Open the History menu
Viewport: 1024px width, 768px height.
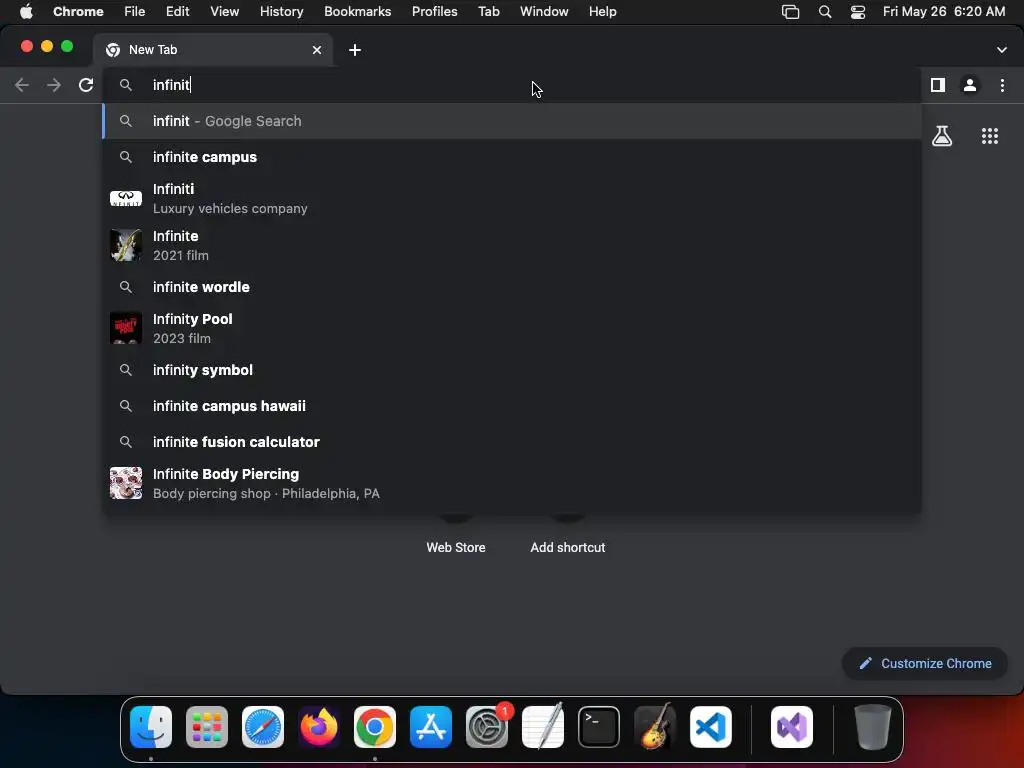(x=281, y=12)
